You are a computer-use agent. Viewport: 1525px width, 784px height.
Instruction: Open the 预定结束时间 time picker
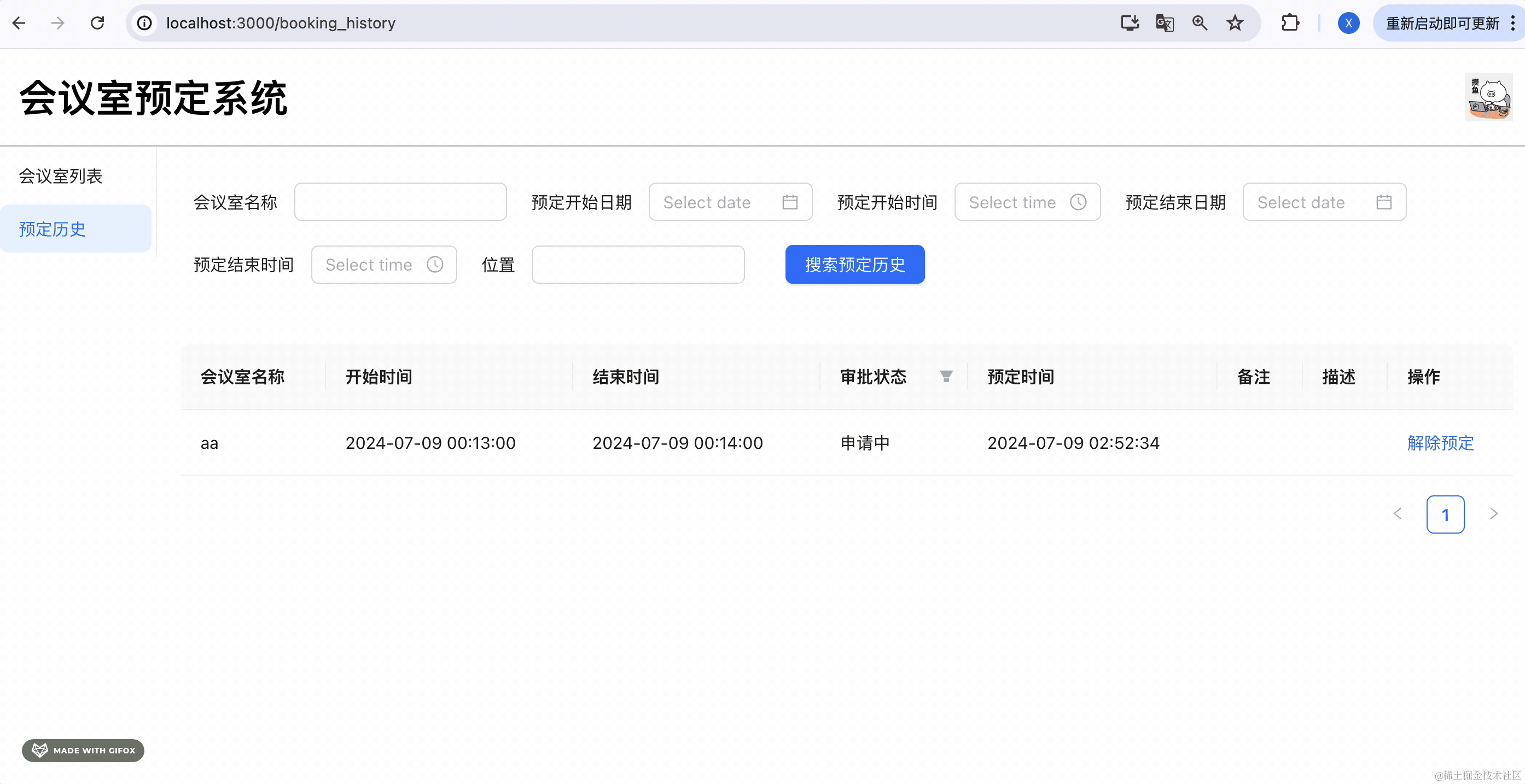click(383, 265)
